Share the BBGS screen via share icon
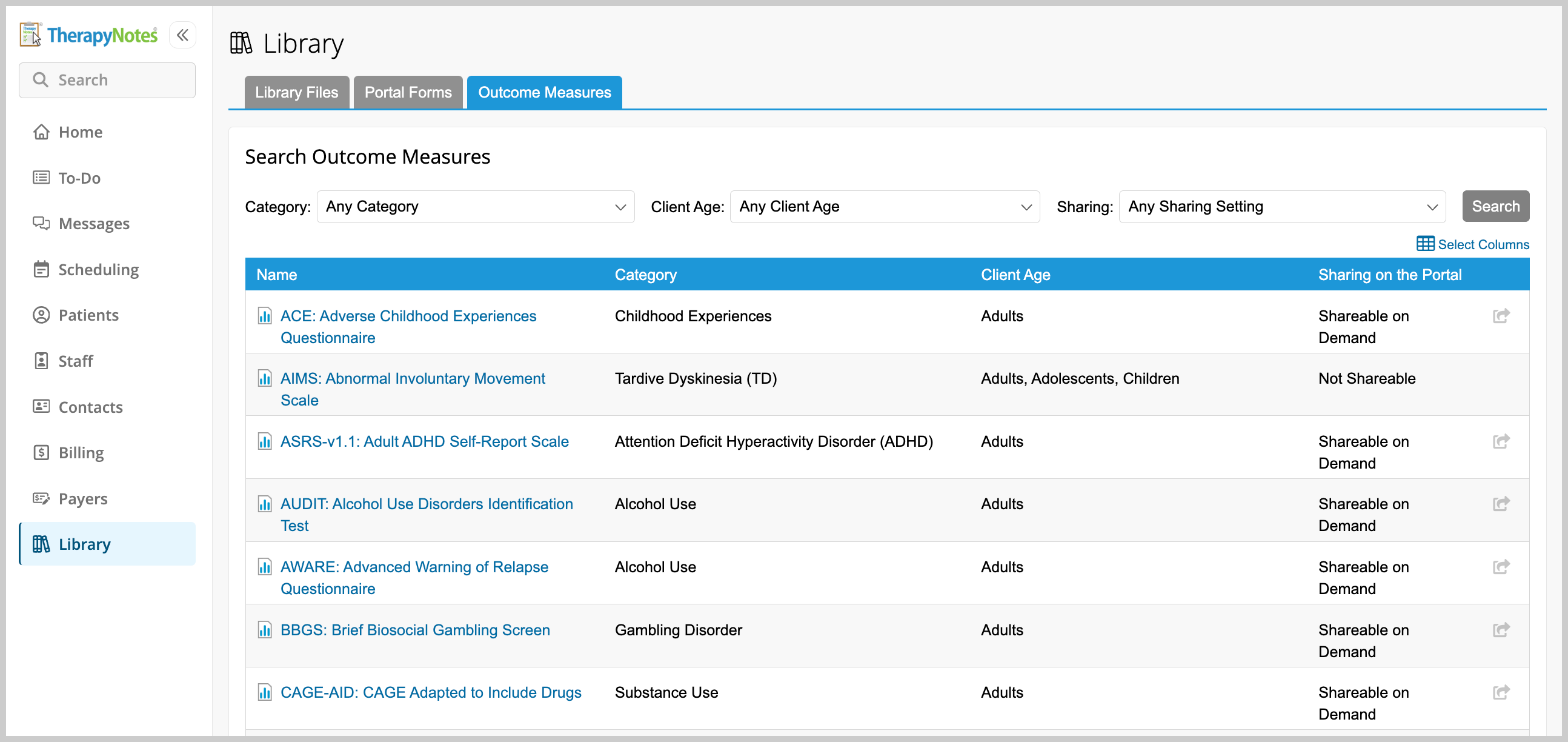This screenshot has width=1568, height=742. point(1501,629)
